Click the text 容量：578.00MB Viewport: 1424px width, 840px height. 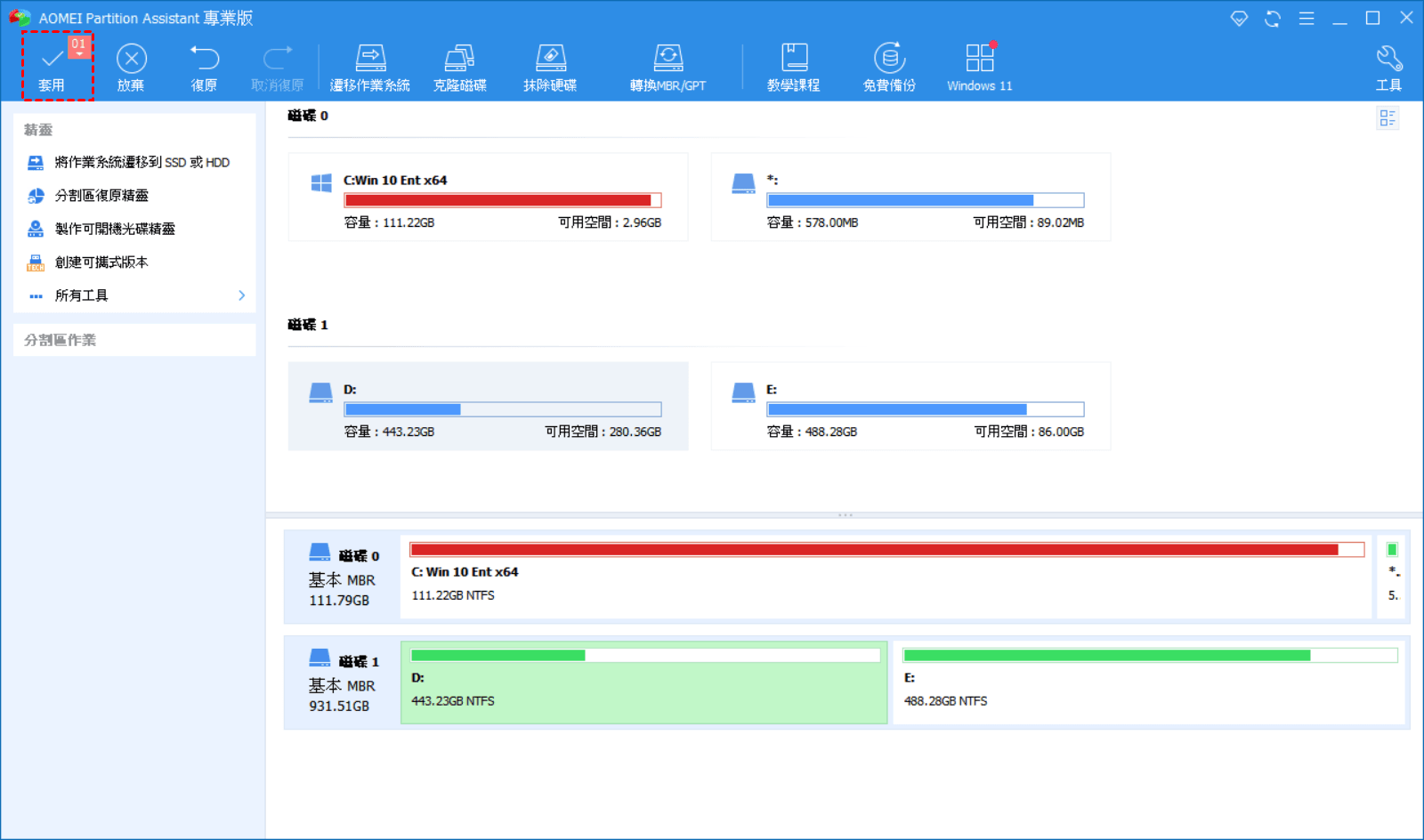point(813,222)
